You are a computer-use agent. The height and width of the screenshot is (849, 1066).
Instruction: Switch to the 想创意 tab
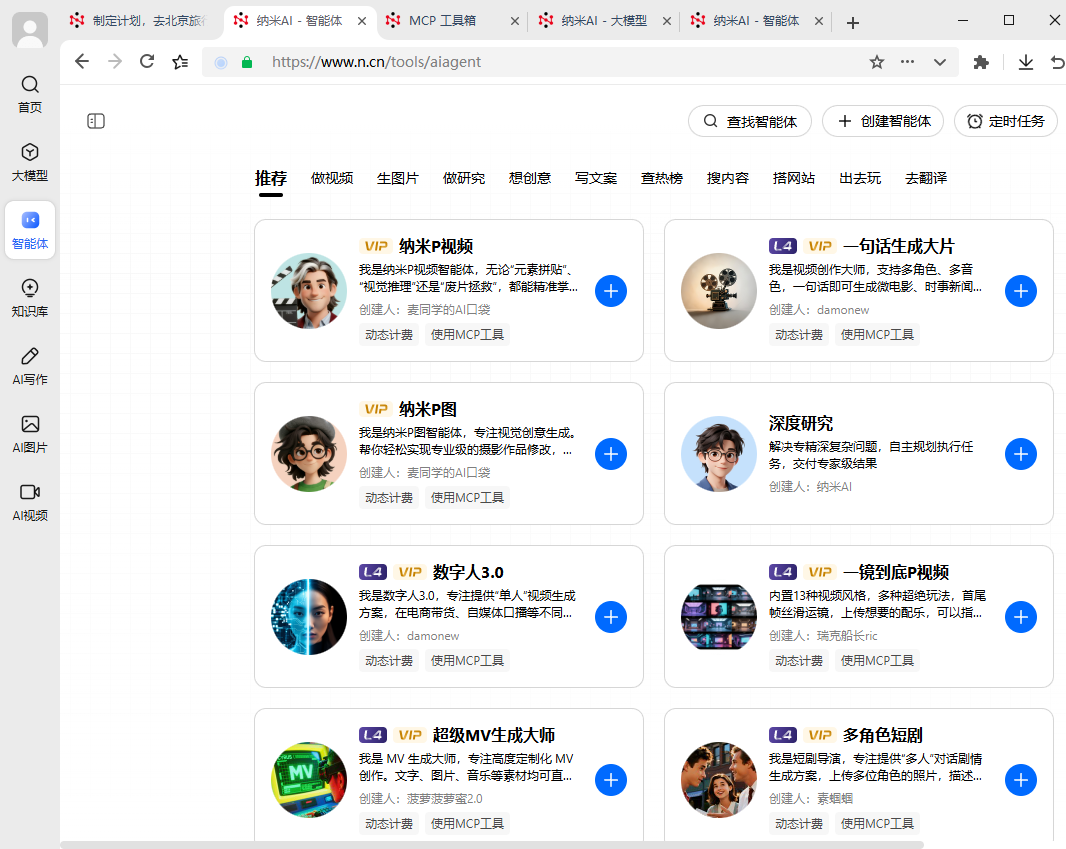530,178
